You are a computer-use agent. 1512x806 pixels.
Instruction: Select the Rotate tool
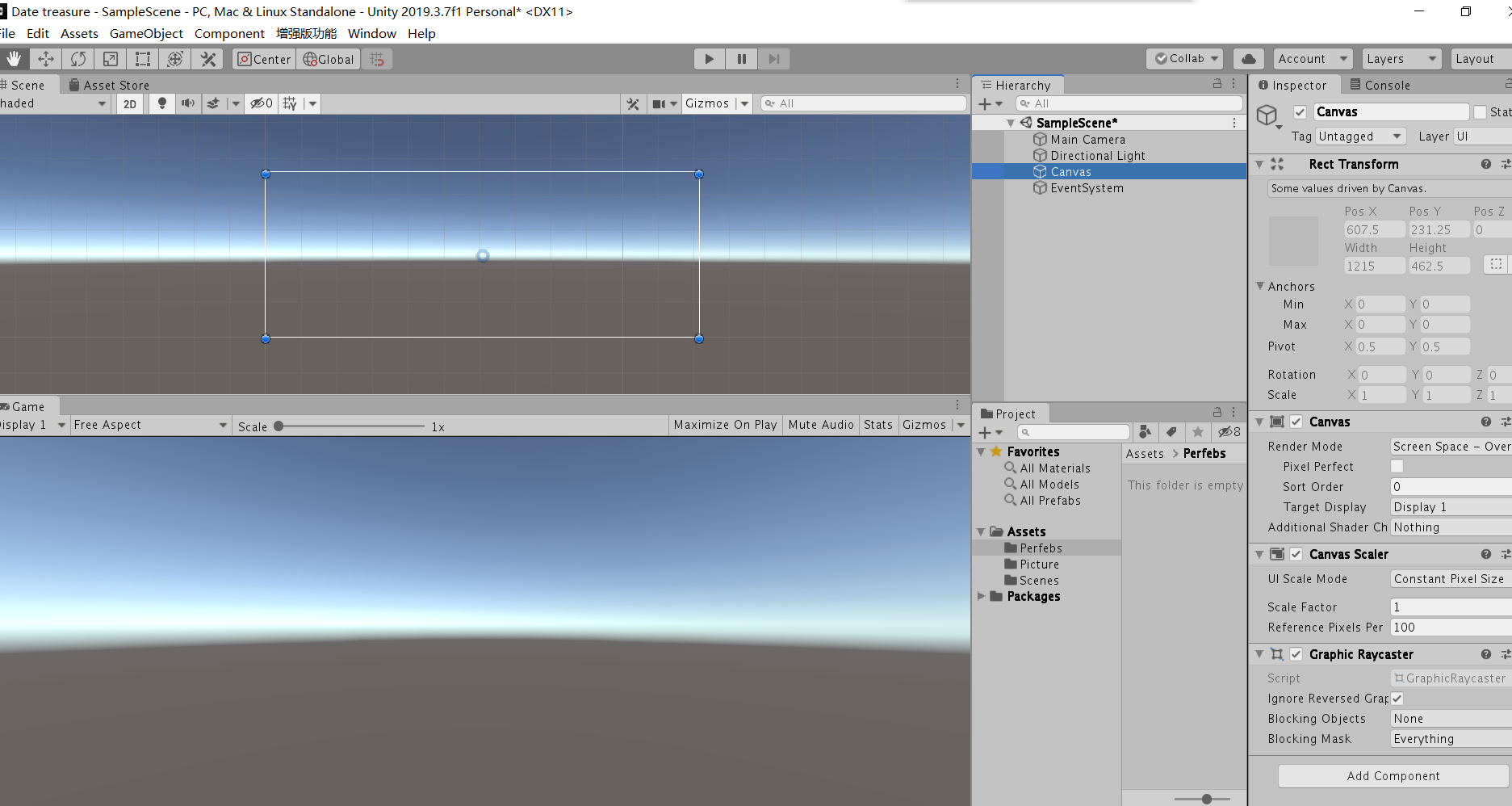78,59
